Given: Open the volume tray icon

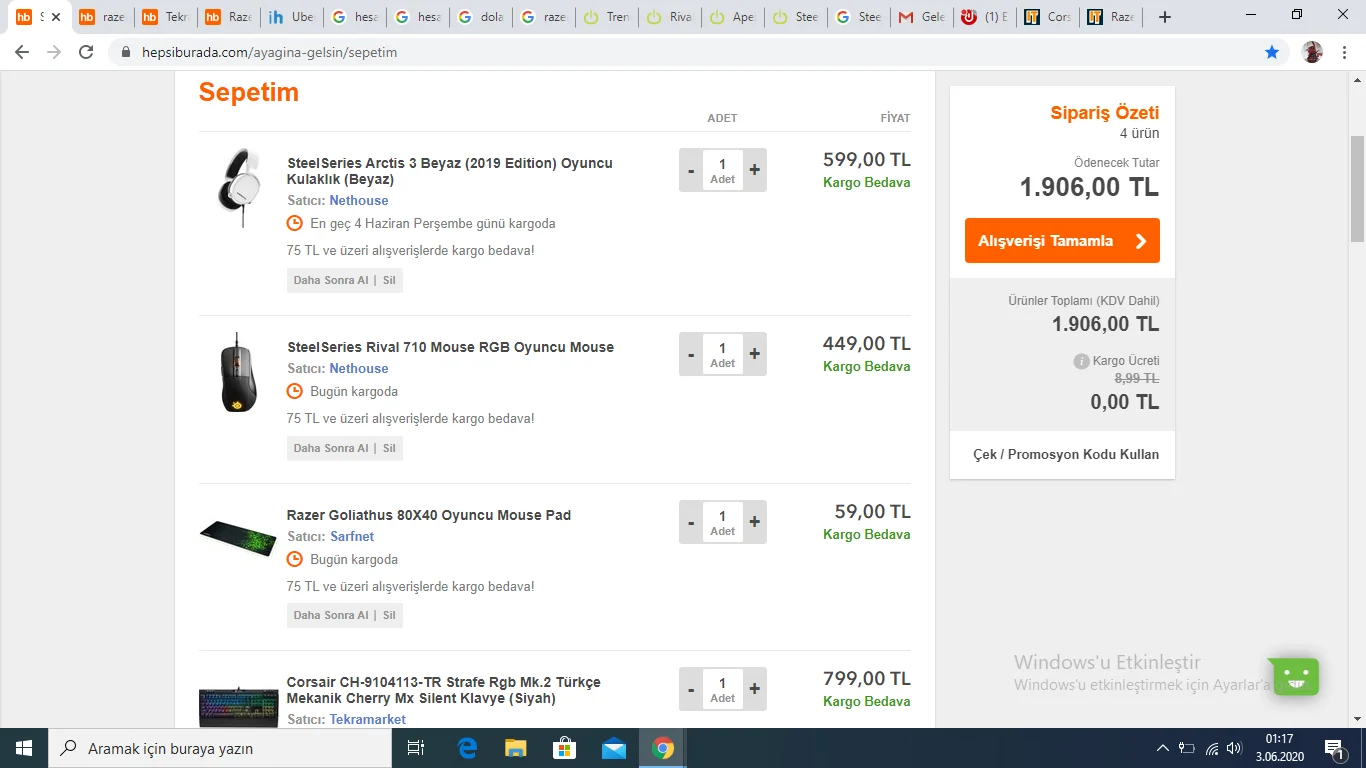Looking at the screenshot, I should (1234, 748).
